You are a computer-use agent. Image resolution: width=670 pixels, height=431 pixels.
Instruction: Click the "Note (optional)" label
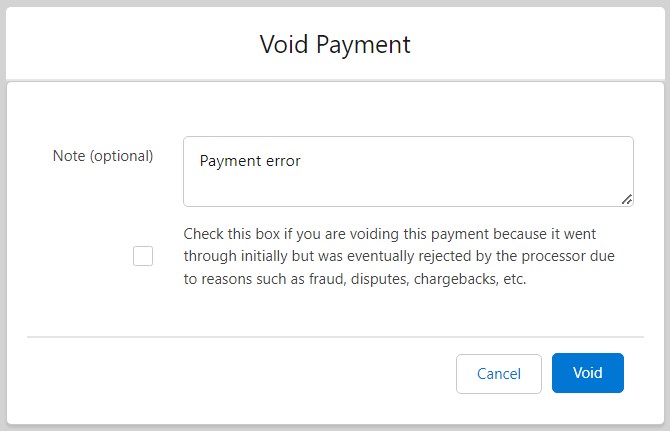pyautogui.click(x=102, y=156)
